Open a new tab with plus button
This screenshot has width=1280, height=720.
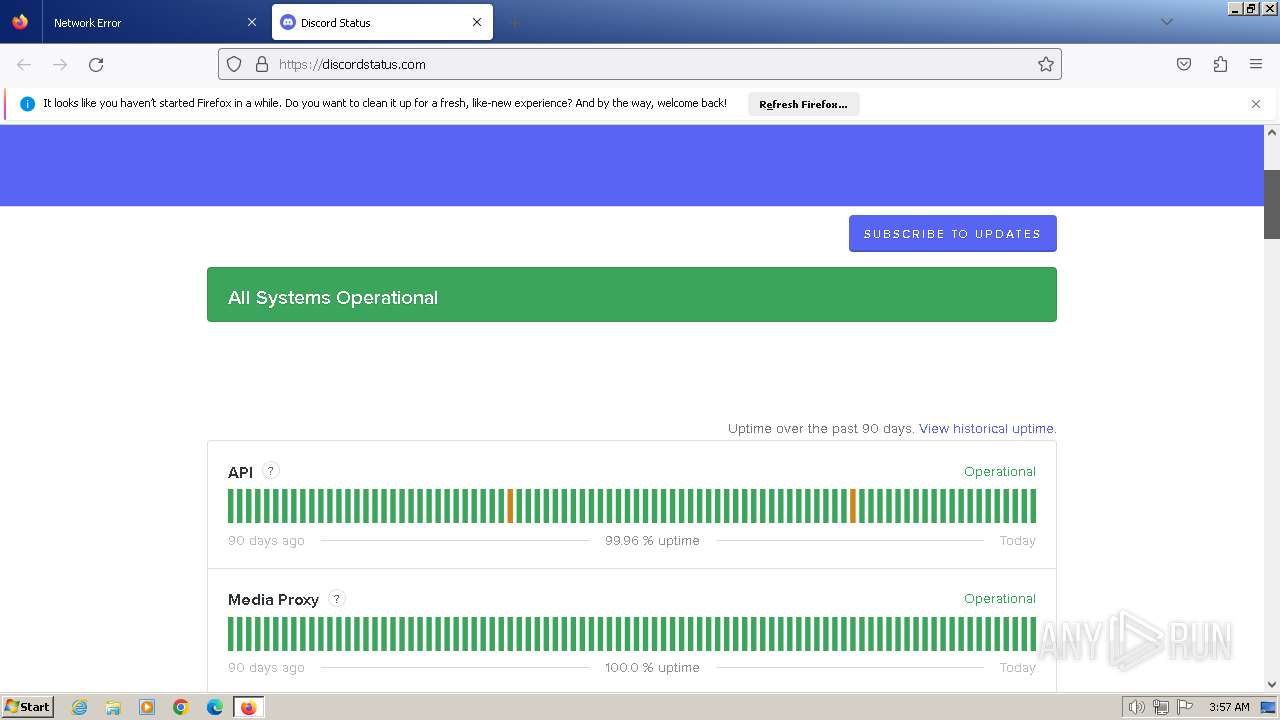[x=514, y=22]
